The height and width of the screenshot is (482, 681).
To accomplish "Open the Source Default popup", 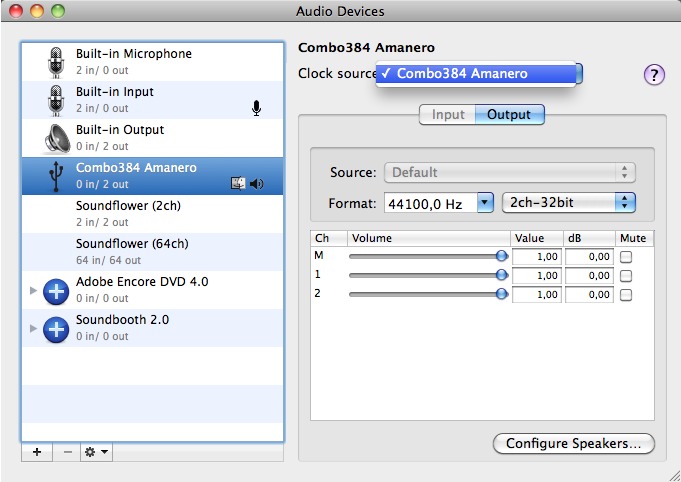I will click(510, 172).
